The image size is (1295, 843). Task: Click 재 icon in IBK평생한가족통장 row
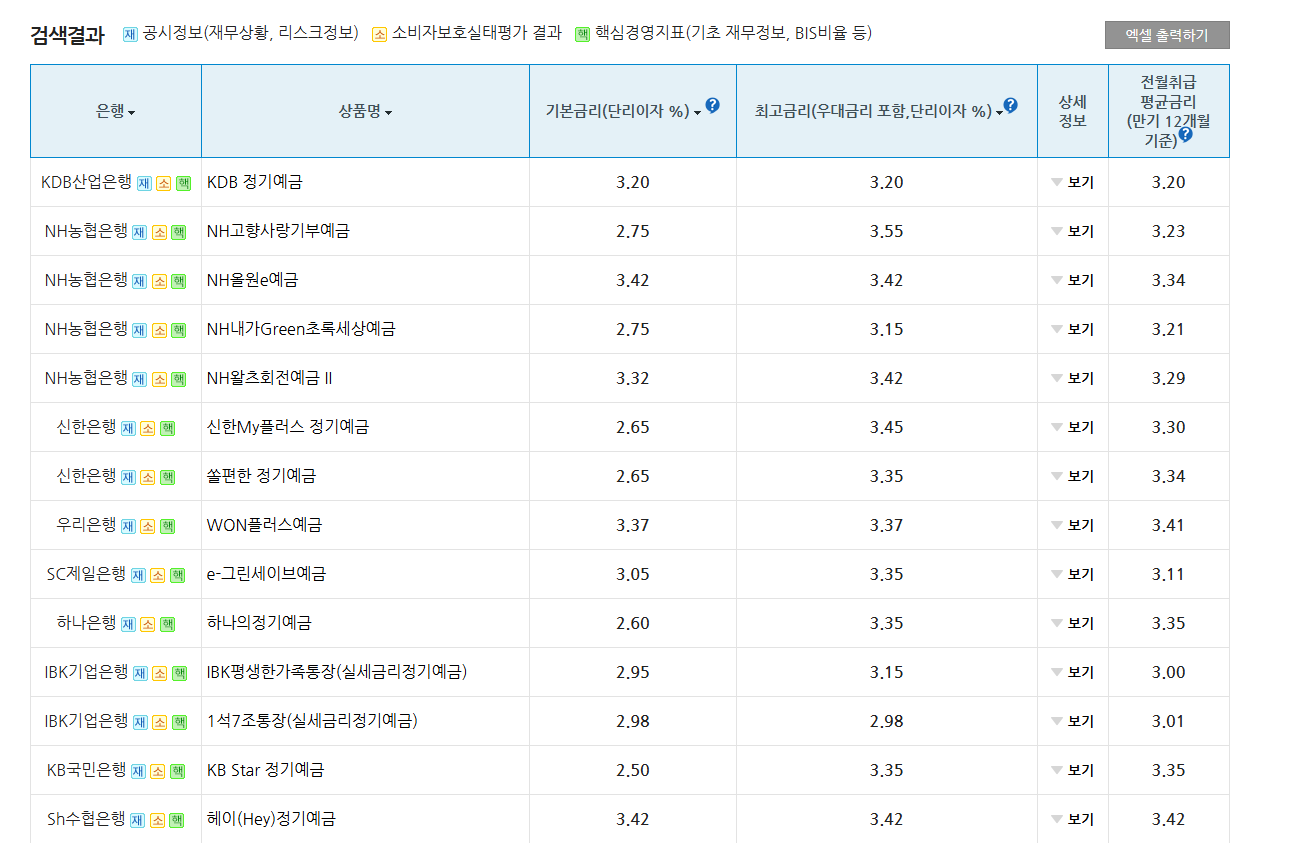pyautogui.click(x=140, y=673)
